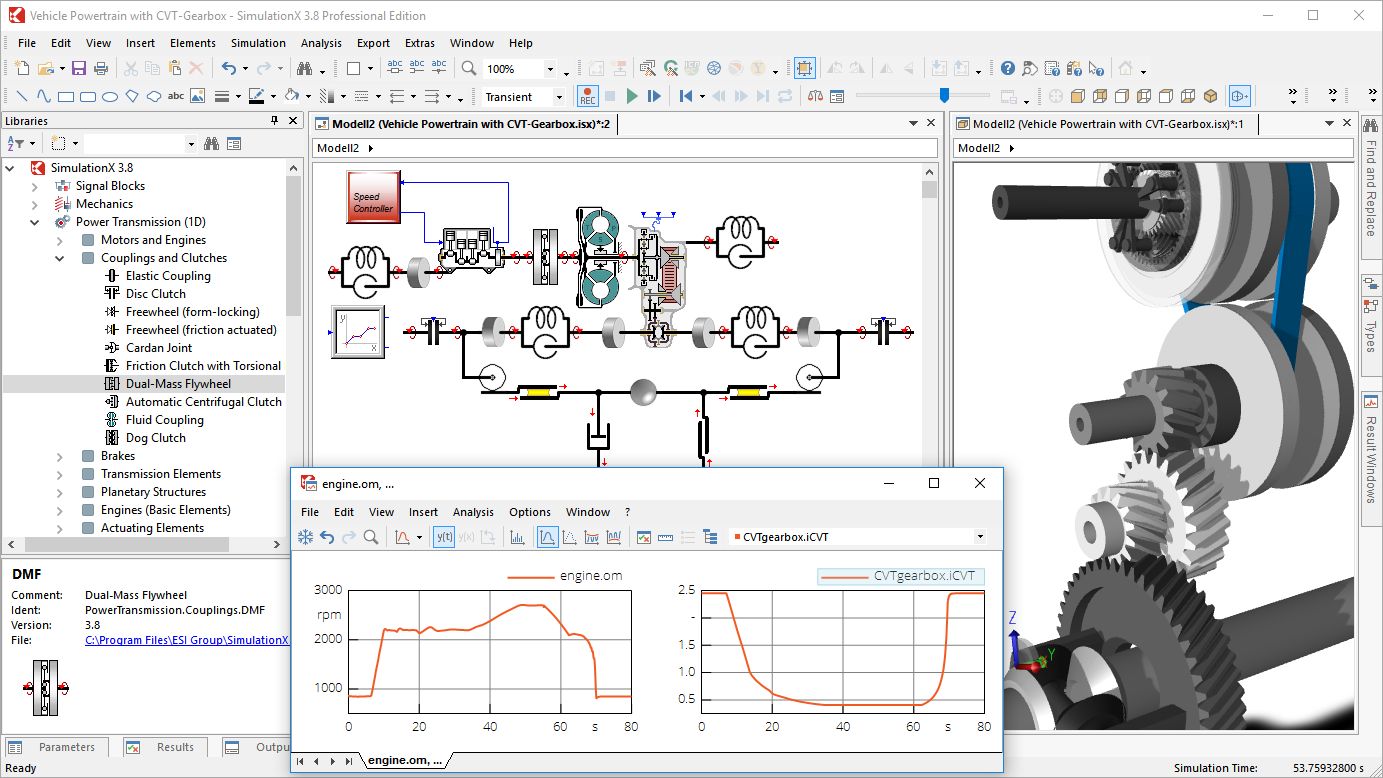Select Dual-Mass Flywheel in library tree
This screenshot has height=778, width=1383.
pyautogui.click(x=178, y=384)
